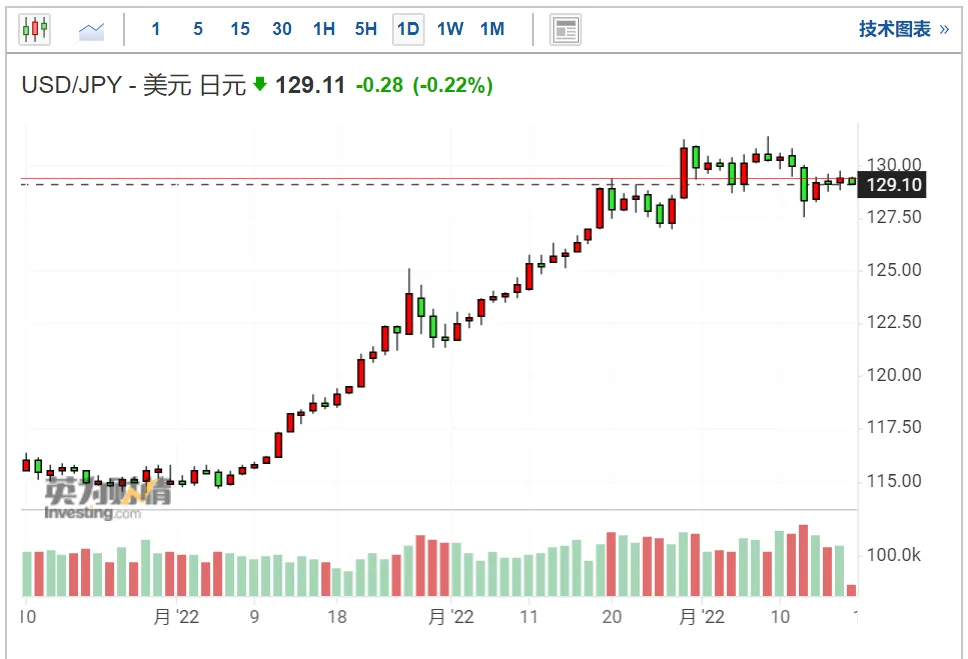Select the 1M monthly timeframe
This screenshot has width=968, height=659.
coord(492,29)
